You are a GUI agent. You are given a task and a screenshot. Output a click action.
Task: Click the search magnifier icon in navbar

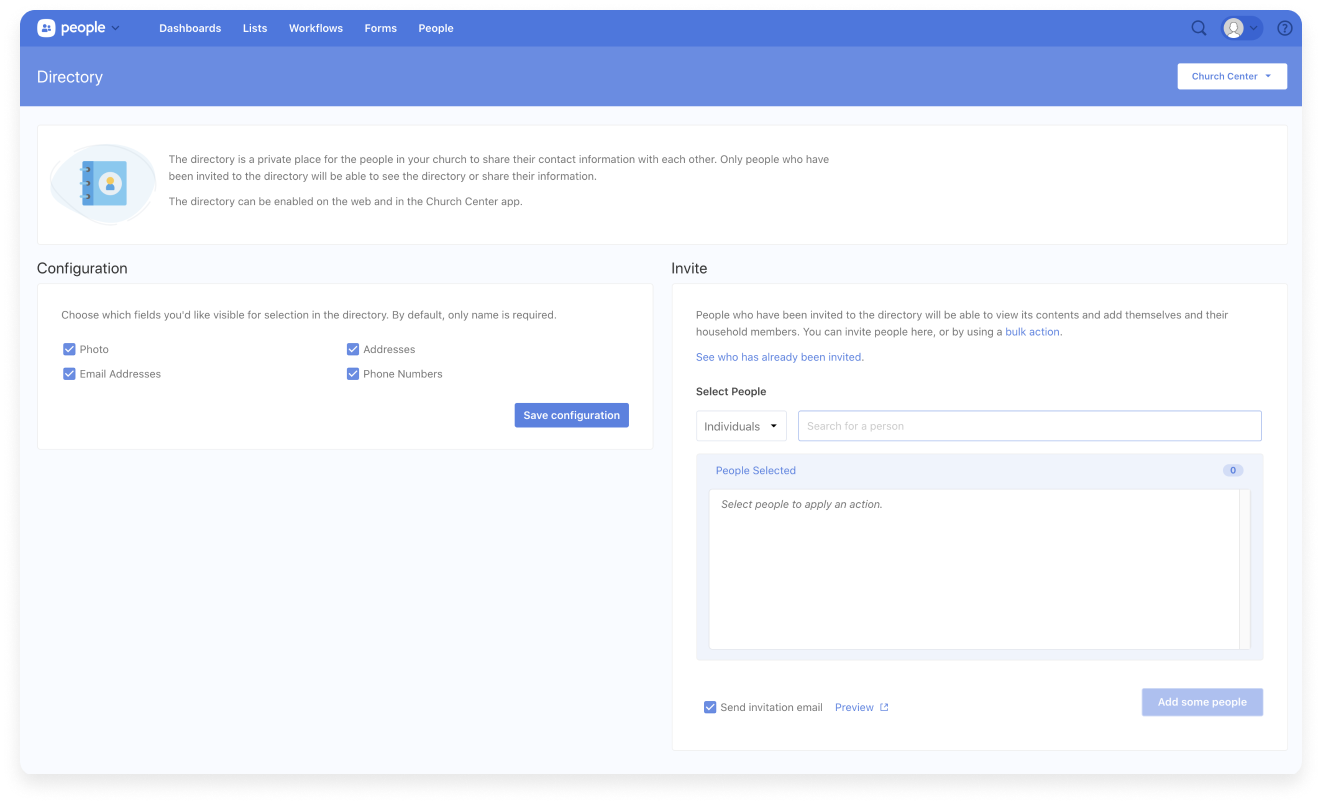tap(1198, 28)
